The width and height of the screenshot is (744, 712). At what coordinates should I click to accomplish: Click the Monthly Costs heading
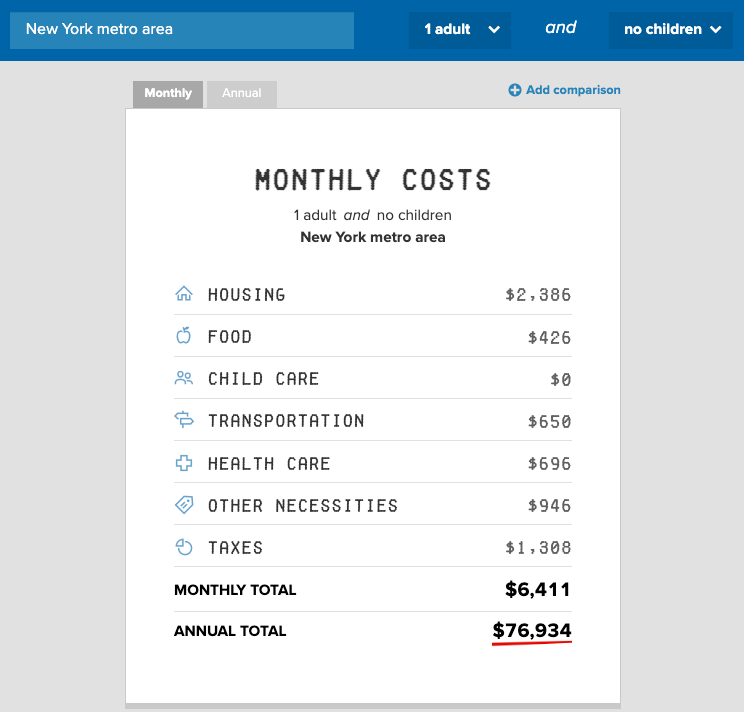click(373, 181)
